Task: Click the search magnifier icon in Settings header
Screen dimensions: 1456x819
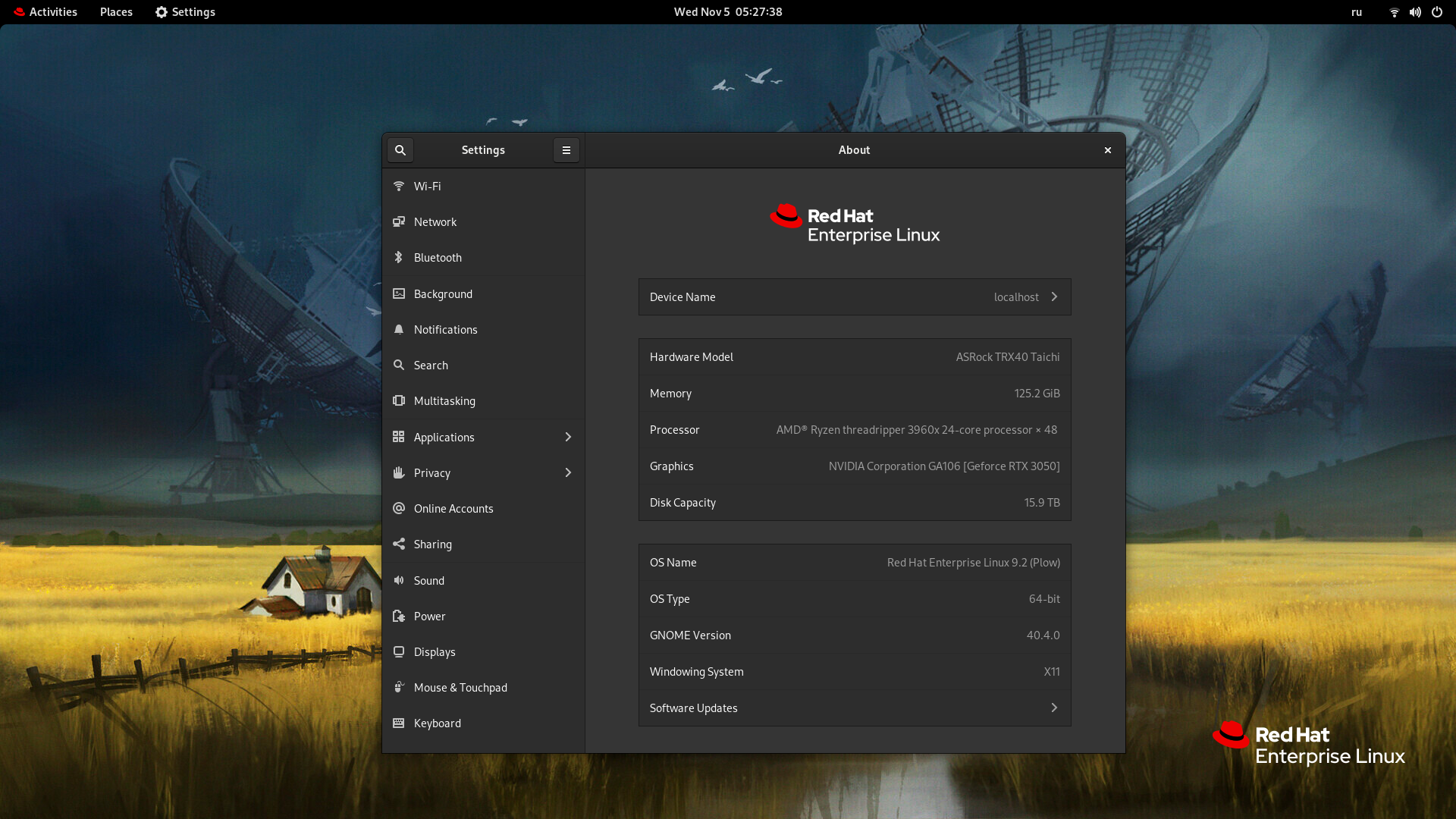Action: point(400,150)
